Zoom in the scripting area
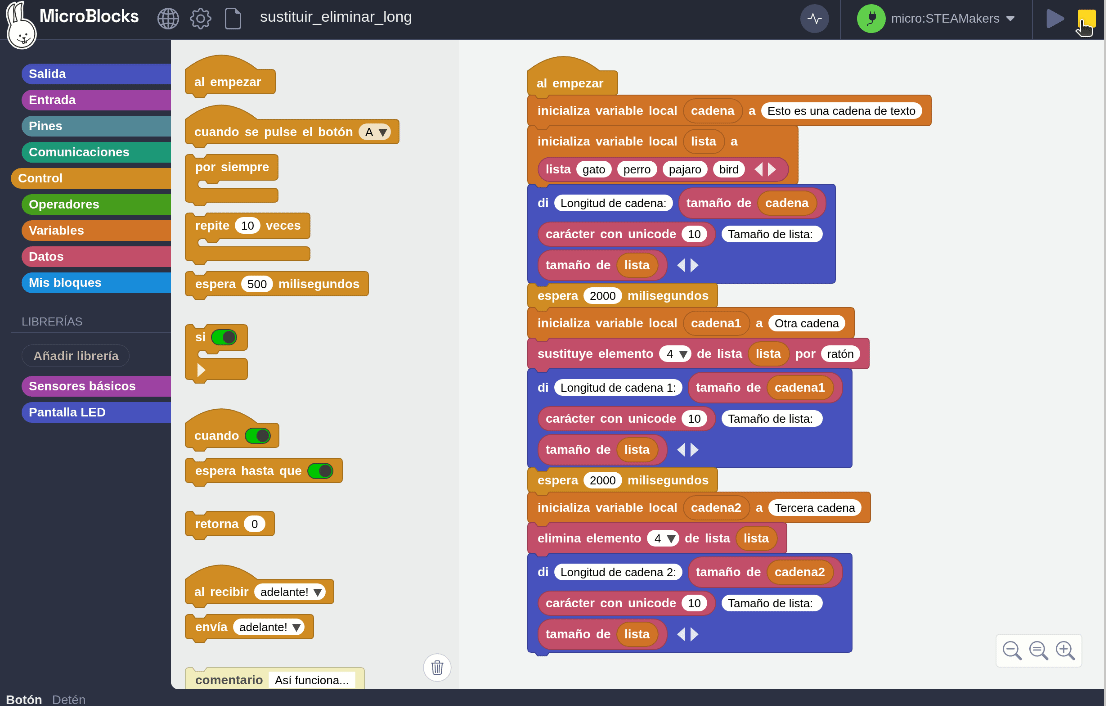The width and height of the screenshot is (1106, 706). click(x=1065, y=650)
